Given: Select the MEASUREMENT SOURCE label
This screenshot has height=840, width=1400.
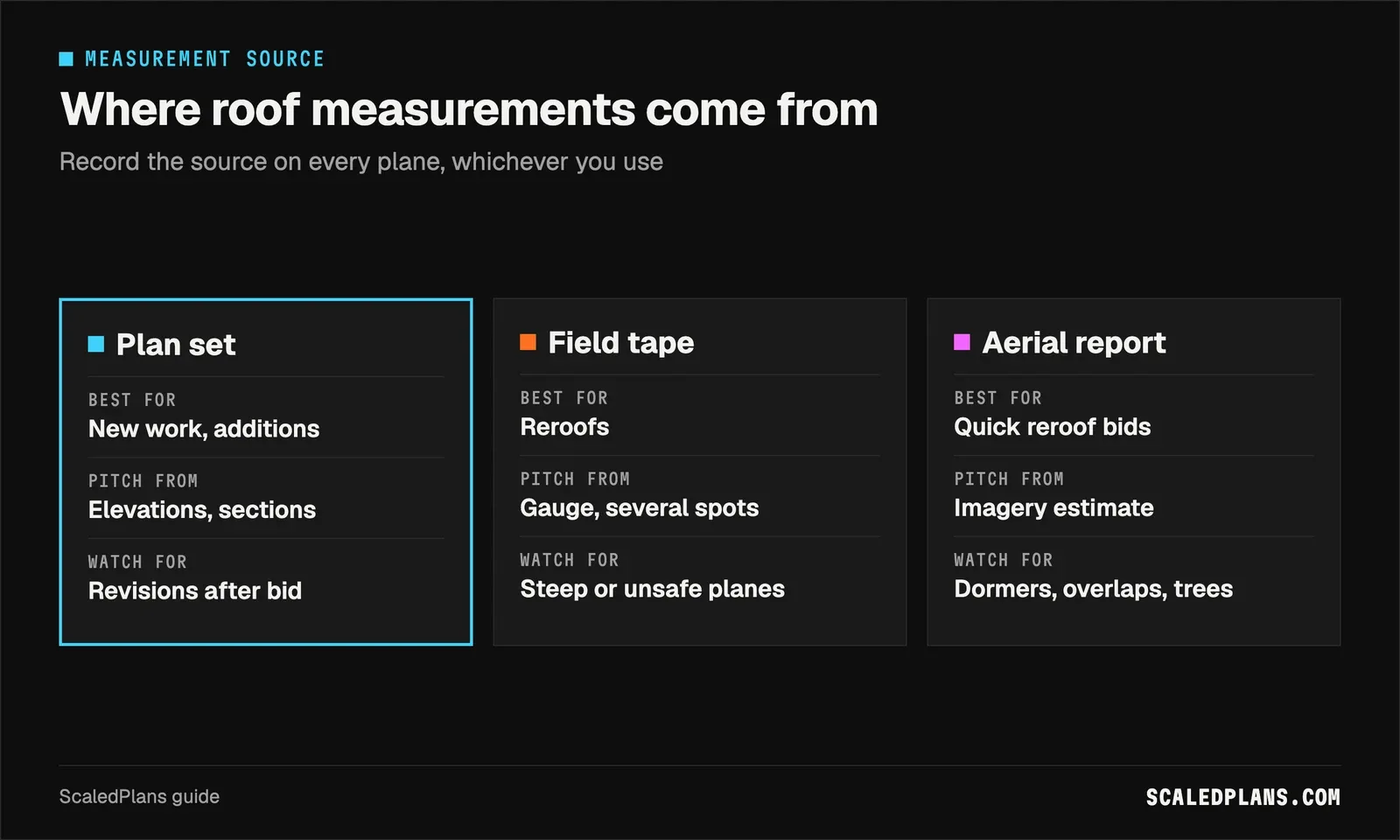Looking at the screenshot, I should point(205,59).
